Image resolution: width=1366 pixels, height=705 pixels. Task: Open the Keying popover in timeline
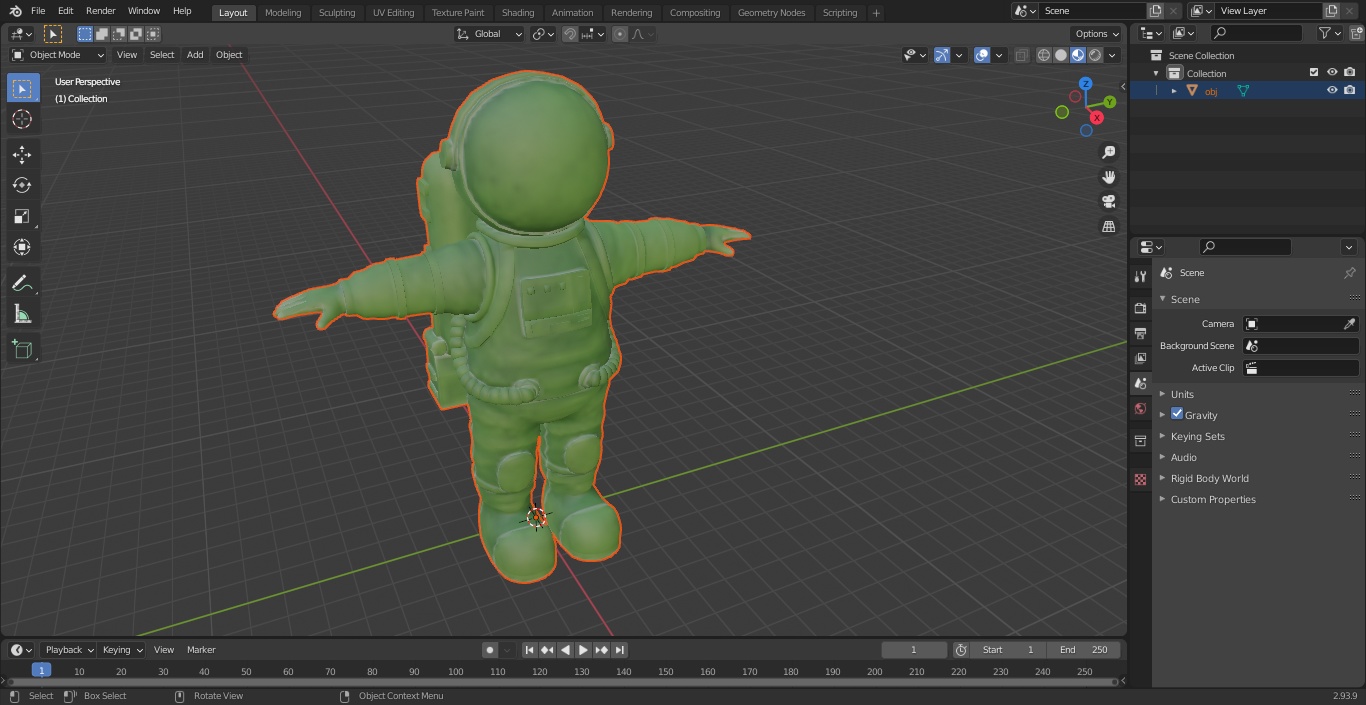coord(122,650)
